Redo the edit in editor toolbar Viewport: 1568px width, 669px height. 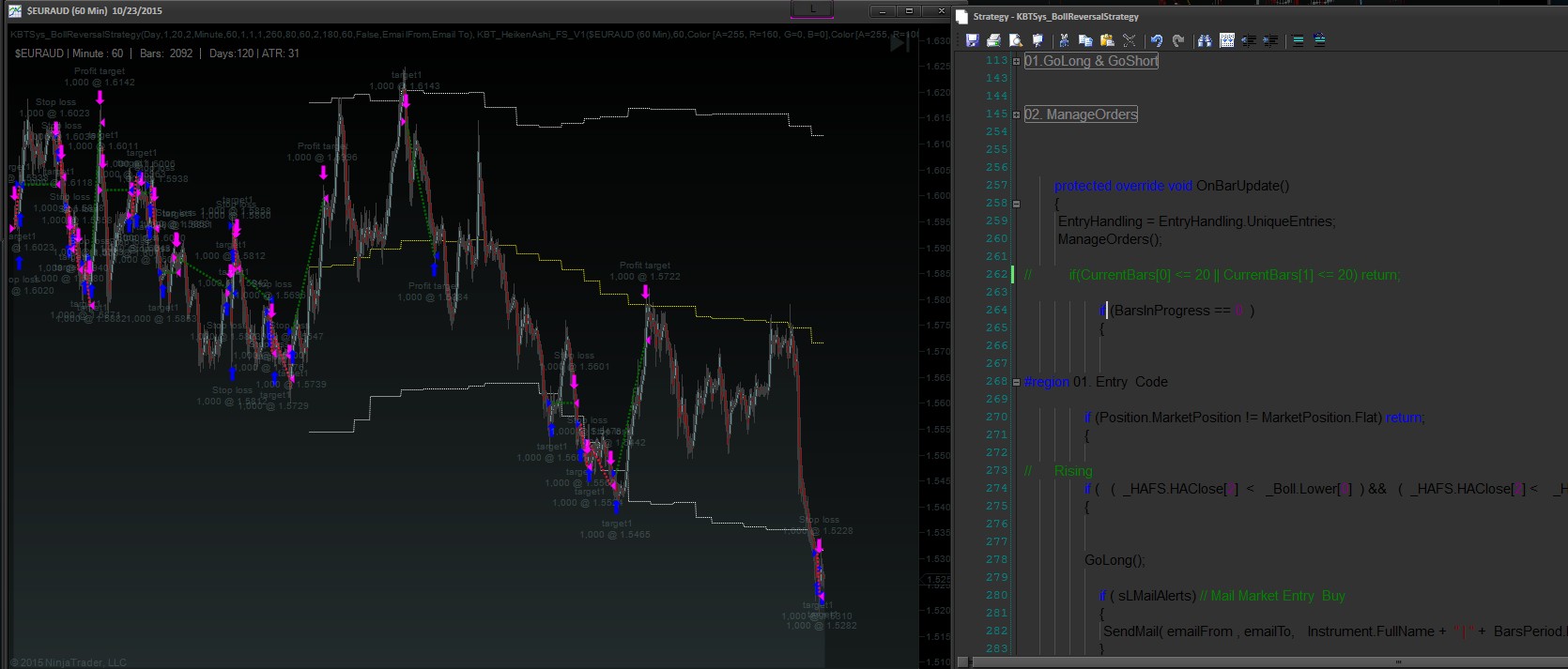[1178, 40]
